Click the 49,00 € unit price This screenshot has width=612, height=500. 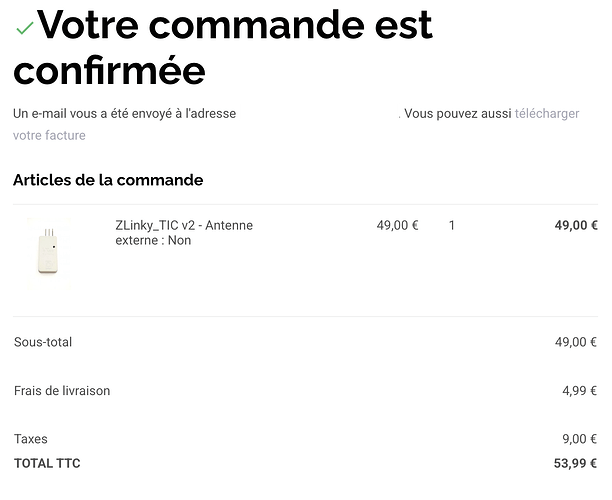[x=397, y=226]
